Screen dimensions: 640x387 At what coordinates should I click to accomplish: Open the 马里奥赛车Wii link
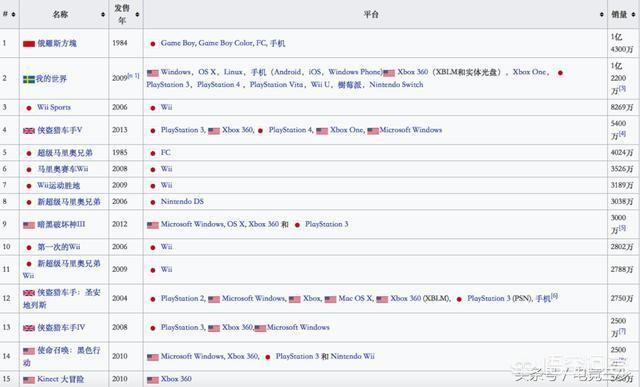tap(63, 169)
